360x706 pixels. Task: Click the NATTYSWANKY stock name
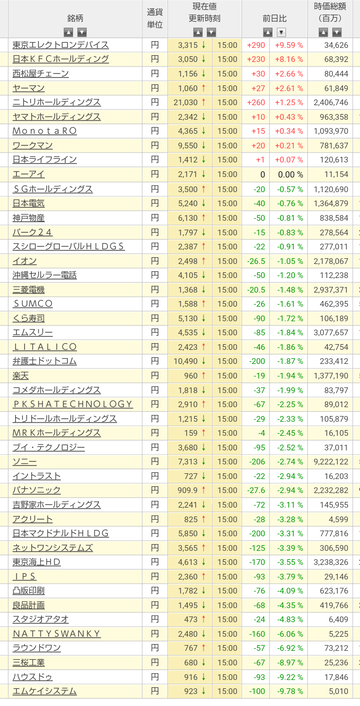tap(56, 634)
